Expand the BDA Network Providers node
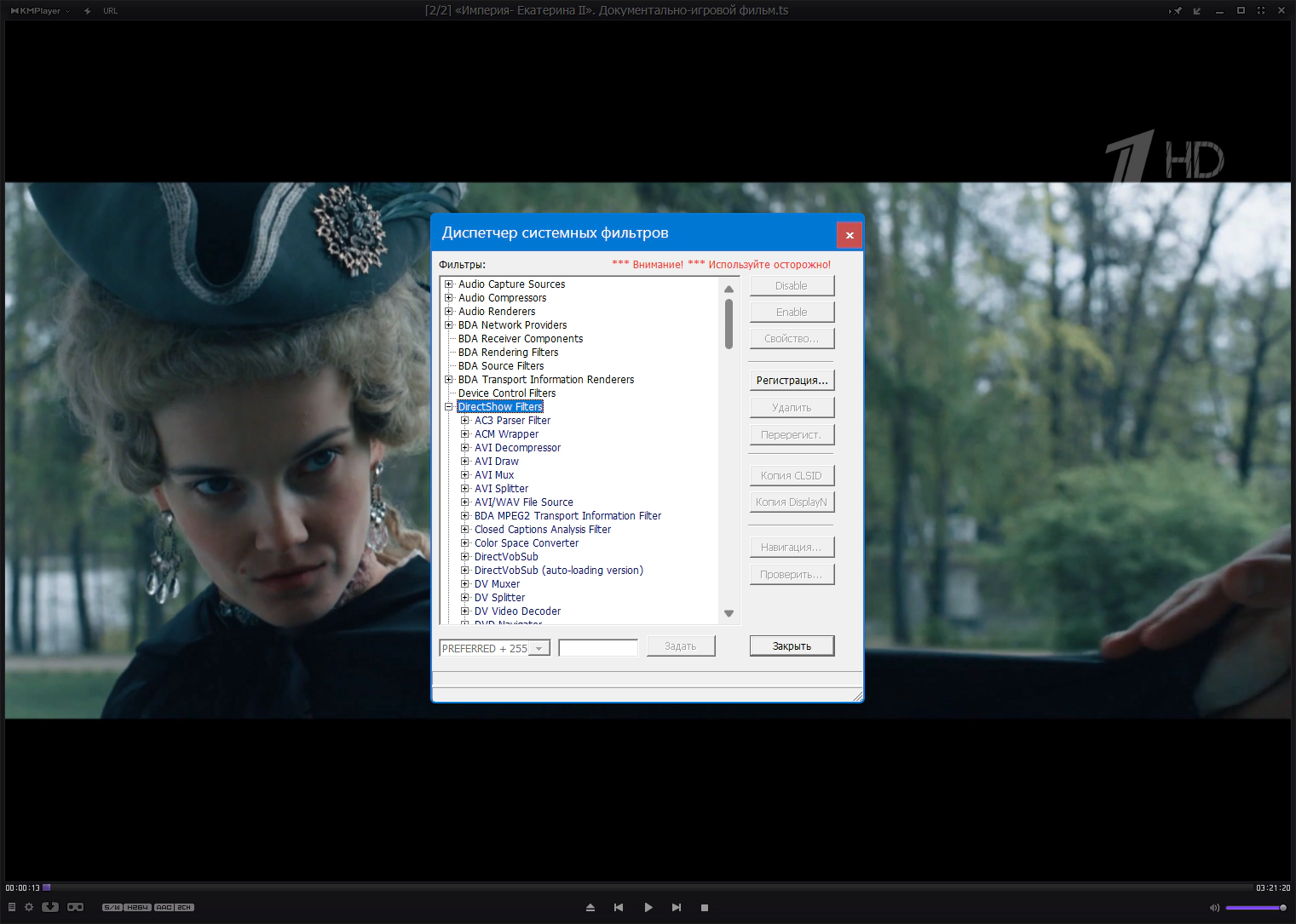This screenshot has height=924, width=1296. tap(449, 325)
